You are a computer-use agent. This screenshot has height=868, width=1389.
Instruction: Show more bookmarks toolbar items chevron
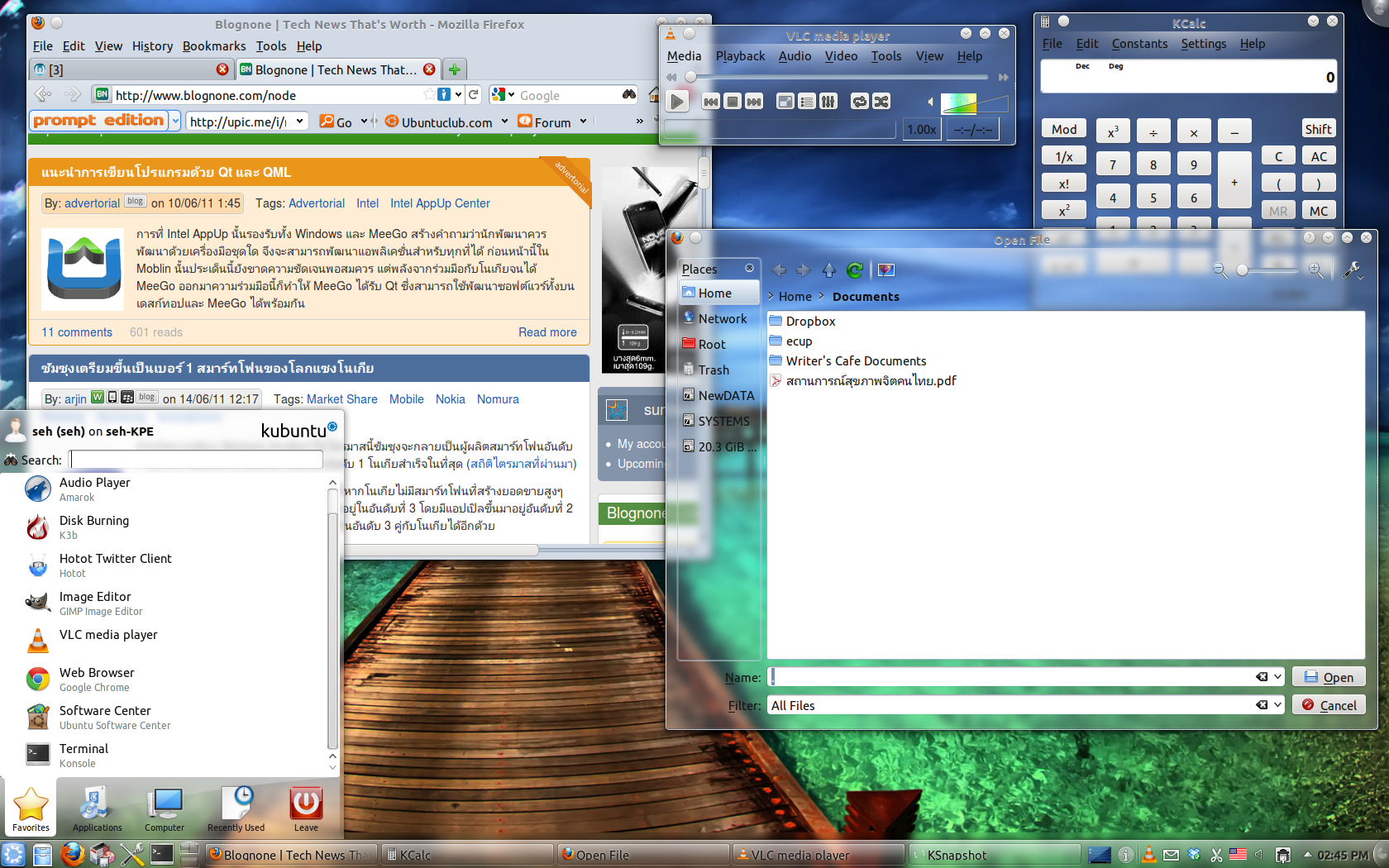coord(639,122)
